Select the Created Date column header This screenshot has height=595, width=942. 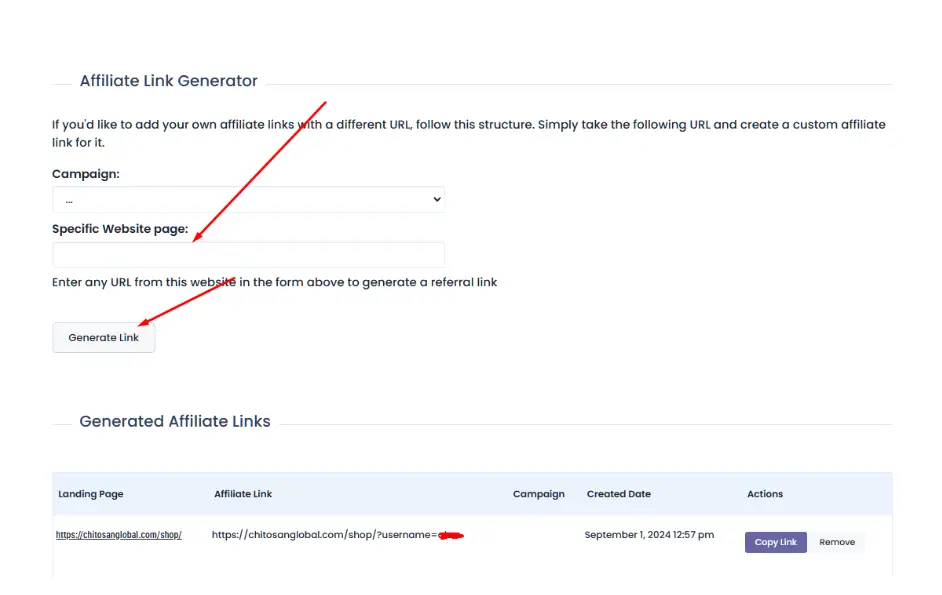point(618,494)
